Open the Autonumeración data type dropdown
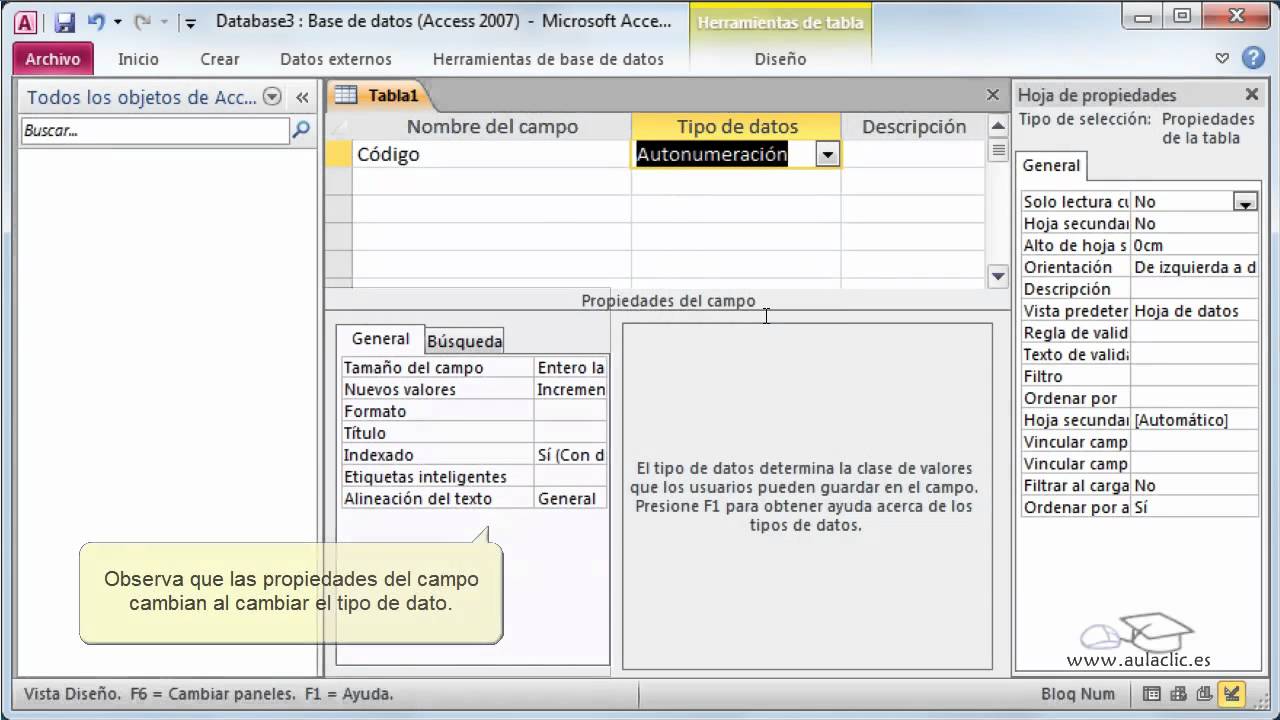Viewport: 1280px width, 720px height. click(x=827, y=154)
